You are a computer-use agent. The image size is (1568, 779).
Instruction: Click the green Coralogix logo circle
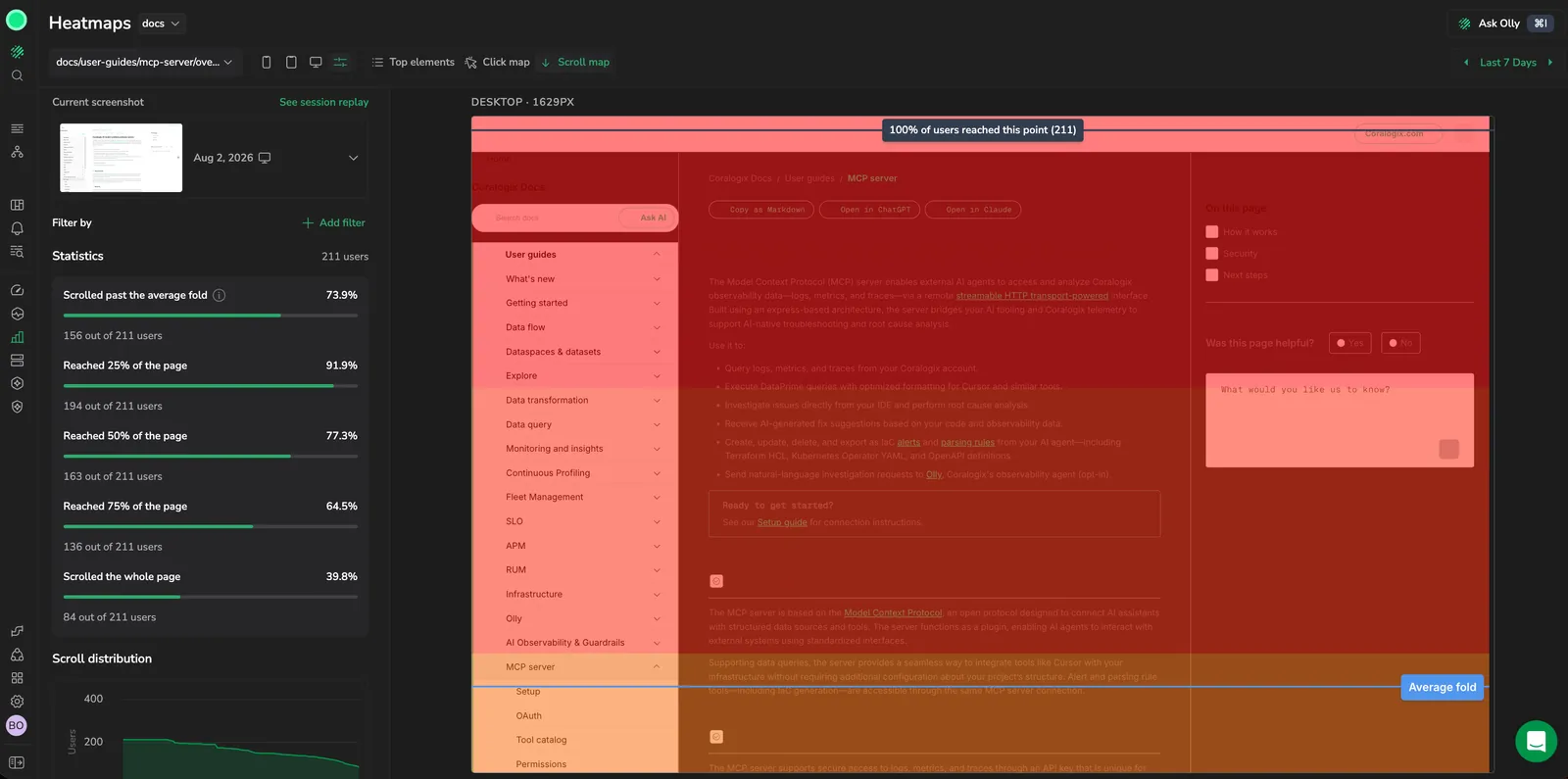tap(17, 21)
